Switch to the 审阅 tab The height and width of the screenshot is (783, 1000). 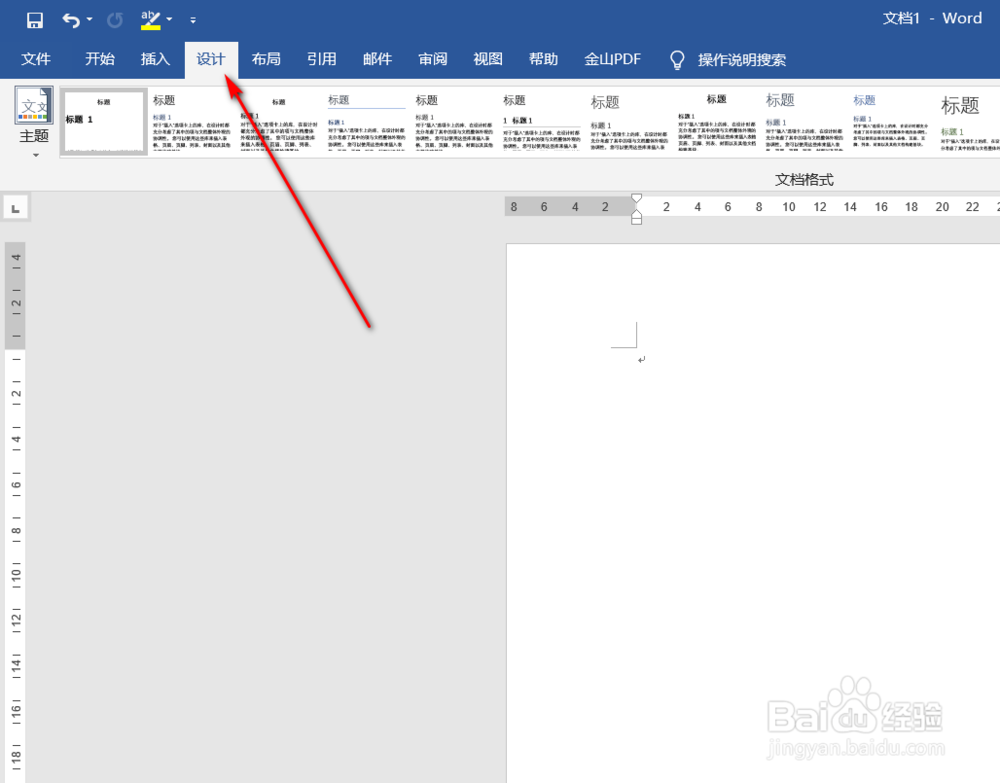pos(433,59)
